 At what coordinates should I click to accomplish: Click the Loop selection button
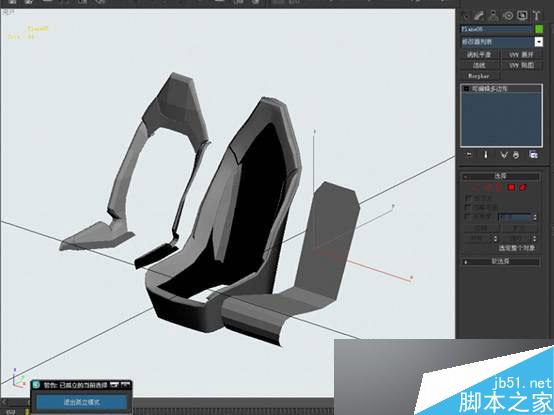[x=517, y=238]
